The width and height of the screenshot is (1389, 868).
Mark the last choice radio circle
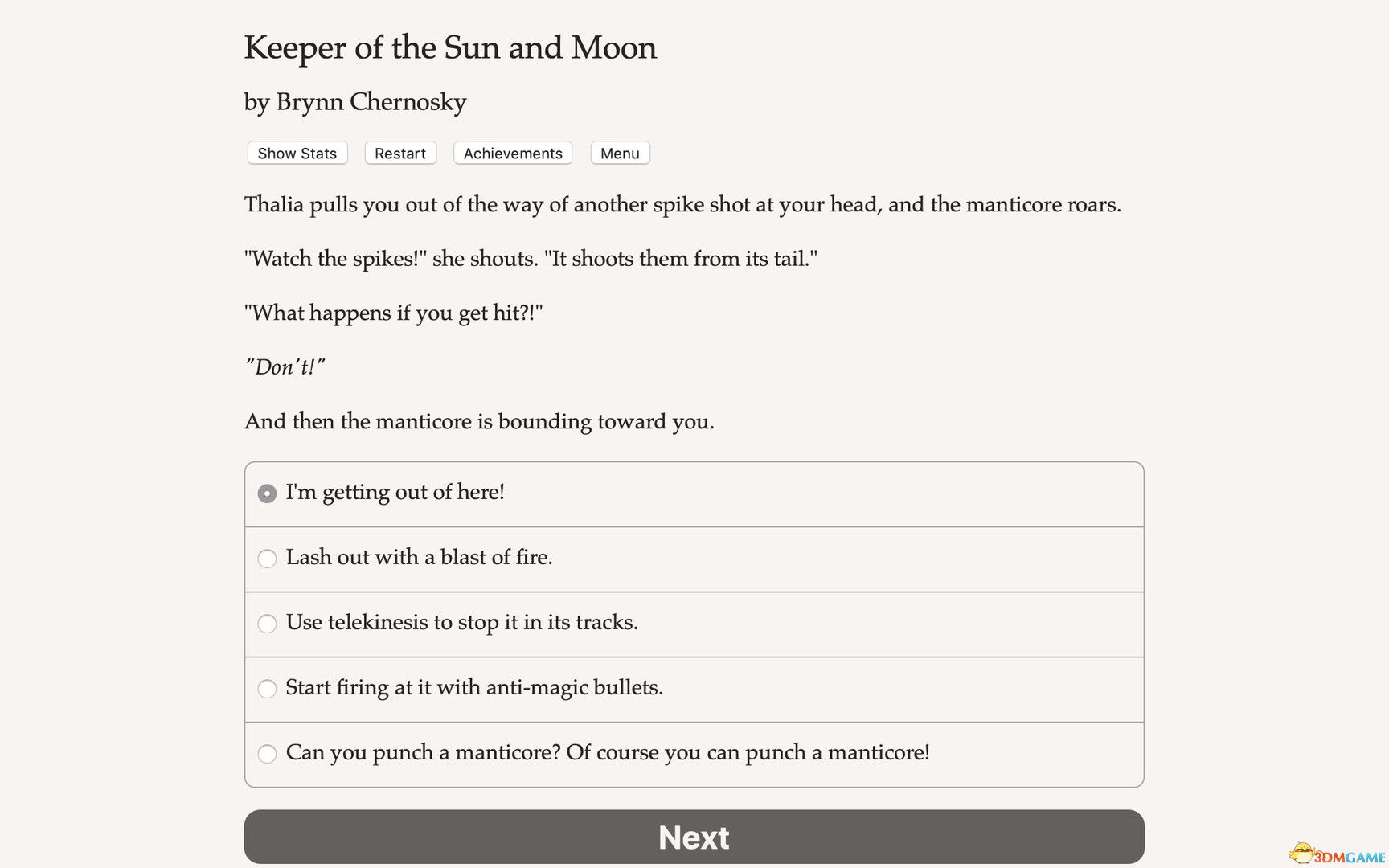(267, 754)
